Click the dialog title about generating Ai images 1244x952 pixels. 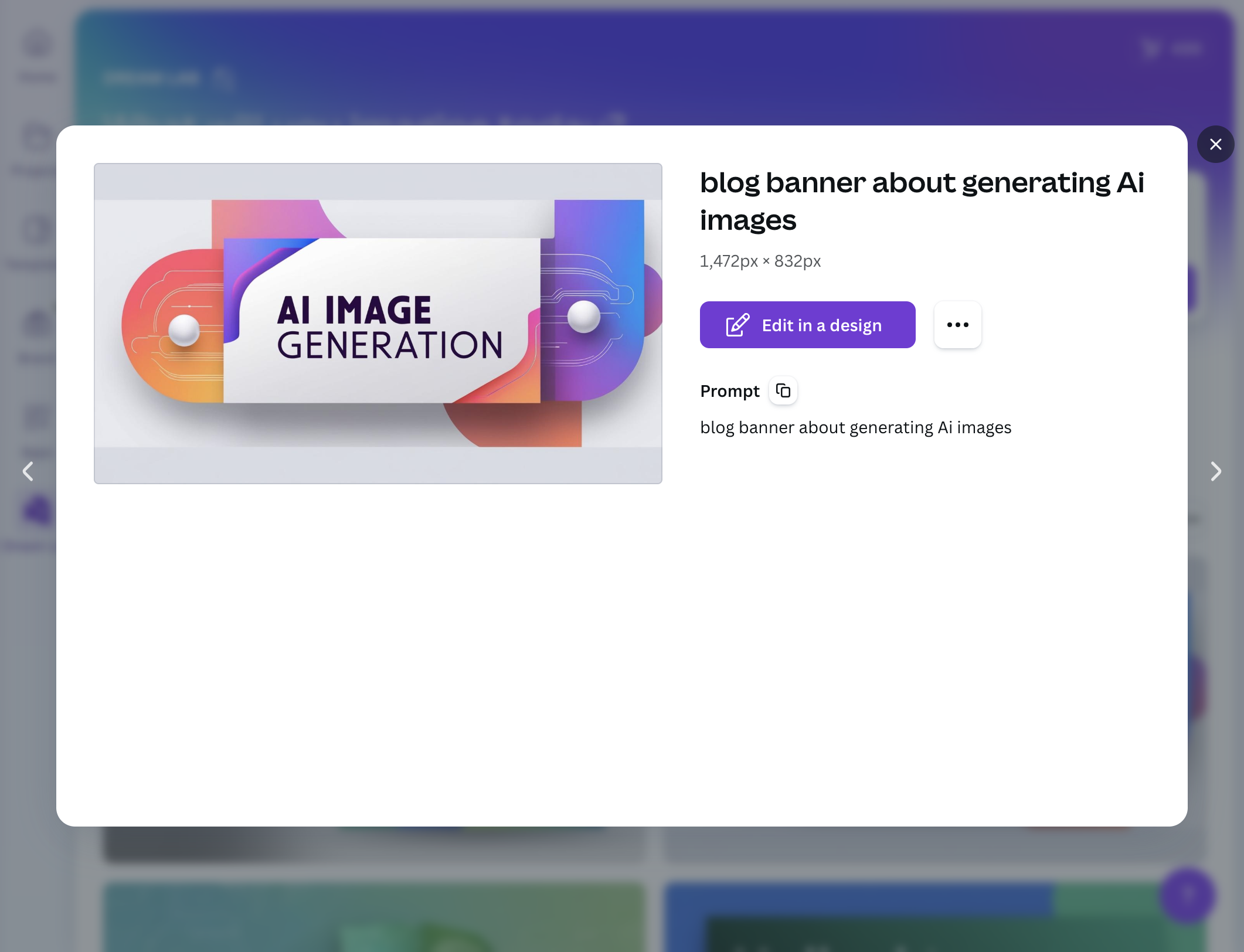(x=922, y=201)
